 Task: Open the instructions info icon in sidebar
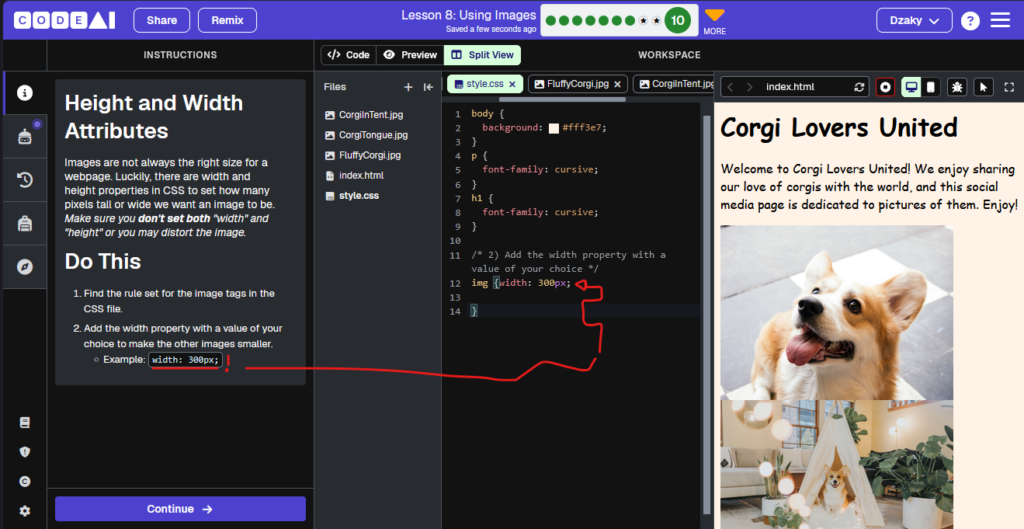(25, 93)
